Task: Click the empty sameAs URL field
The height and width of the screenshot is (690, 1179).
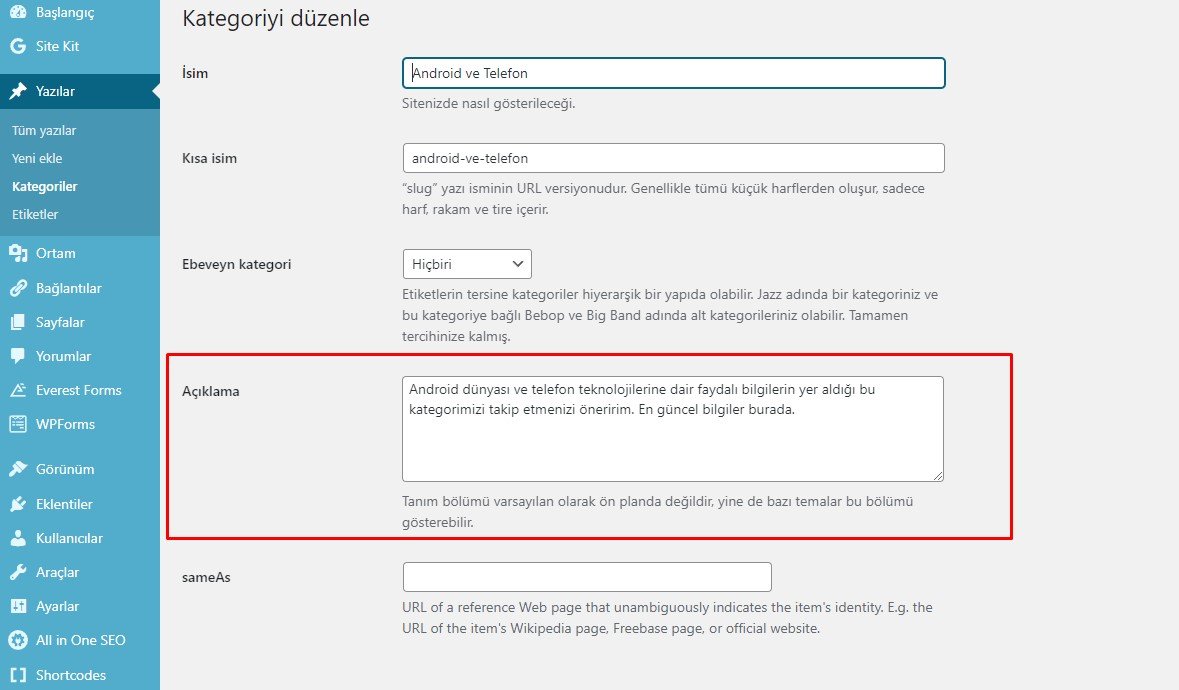Action: pos(587,577)
